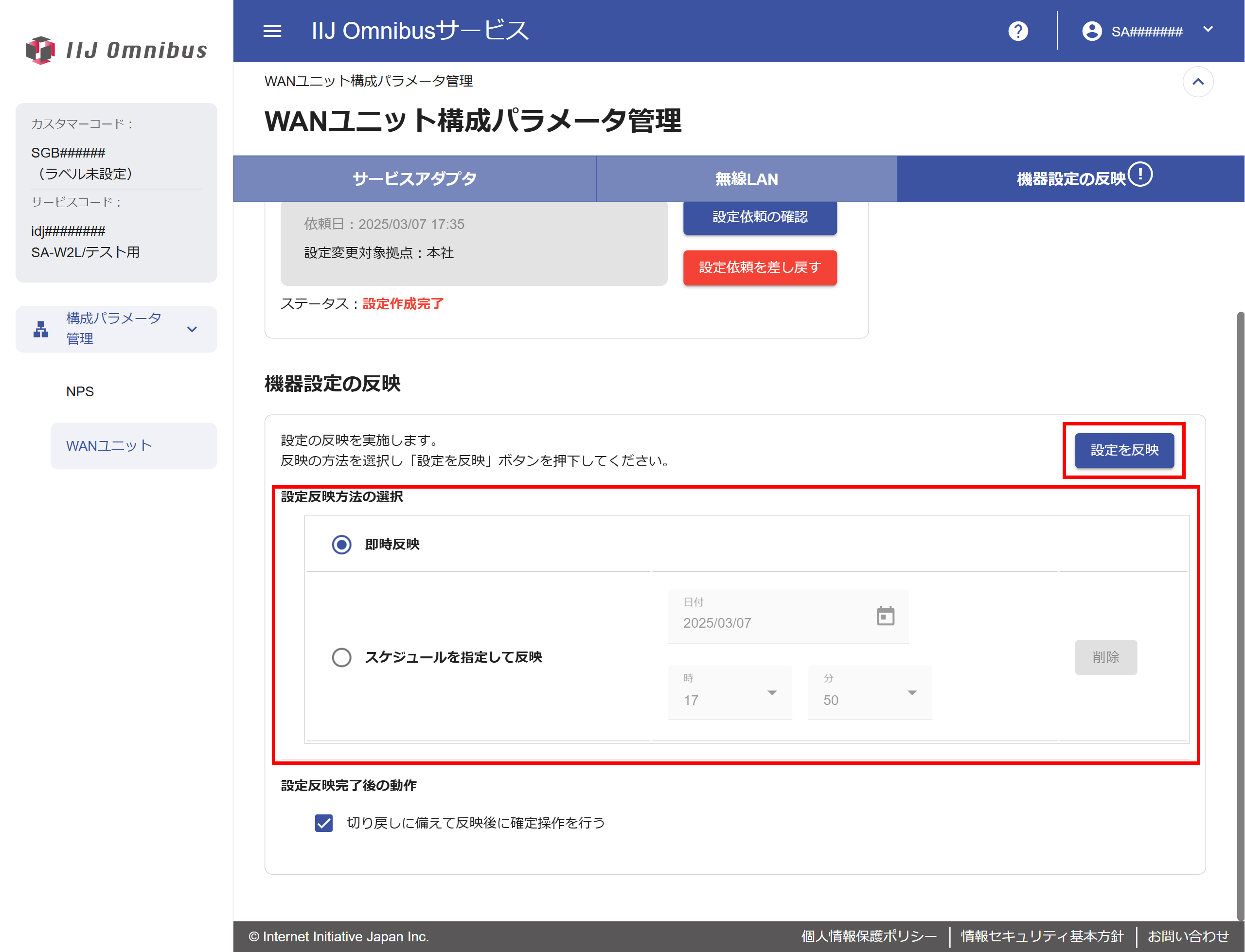
Task: Select the 即時反映 radio button
Action: point(341,545)
